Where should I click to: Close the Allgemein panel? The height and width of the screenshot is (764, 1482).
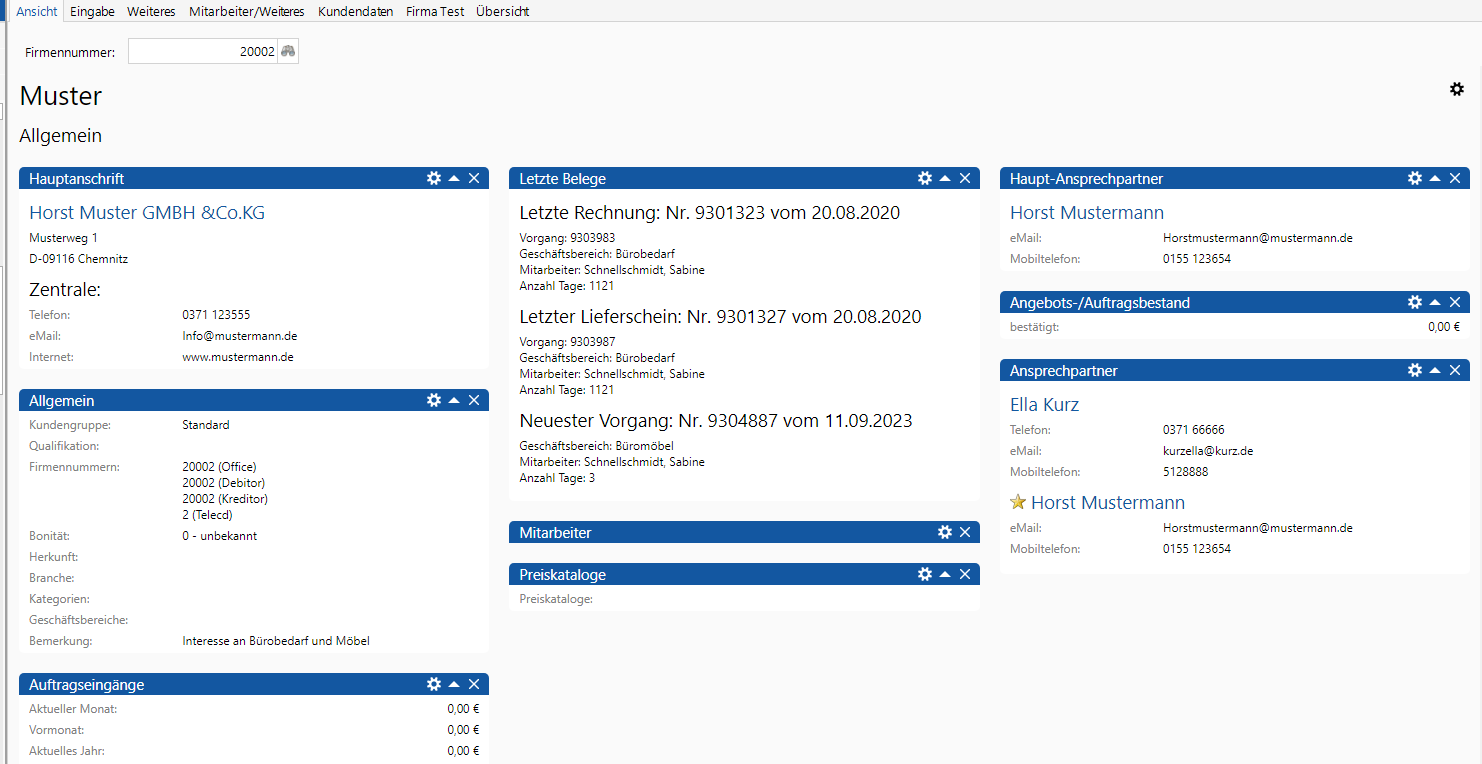474,400
